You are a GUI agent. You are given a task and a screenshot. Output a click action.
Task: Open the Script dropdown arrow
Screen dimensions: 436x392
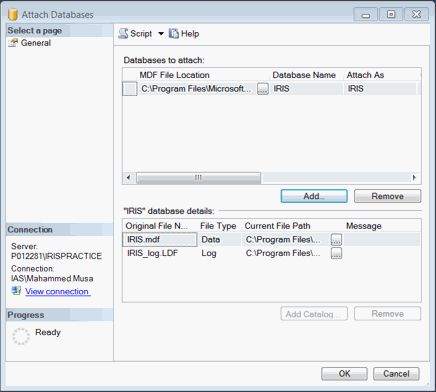pyautogui.click(x=161, y=34)
